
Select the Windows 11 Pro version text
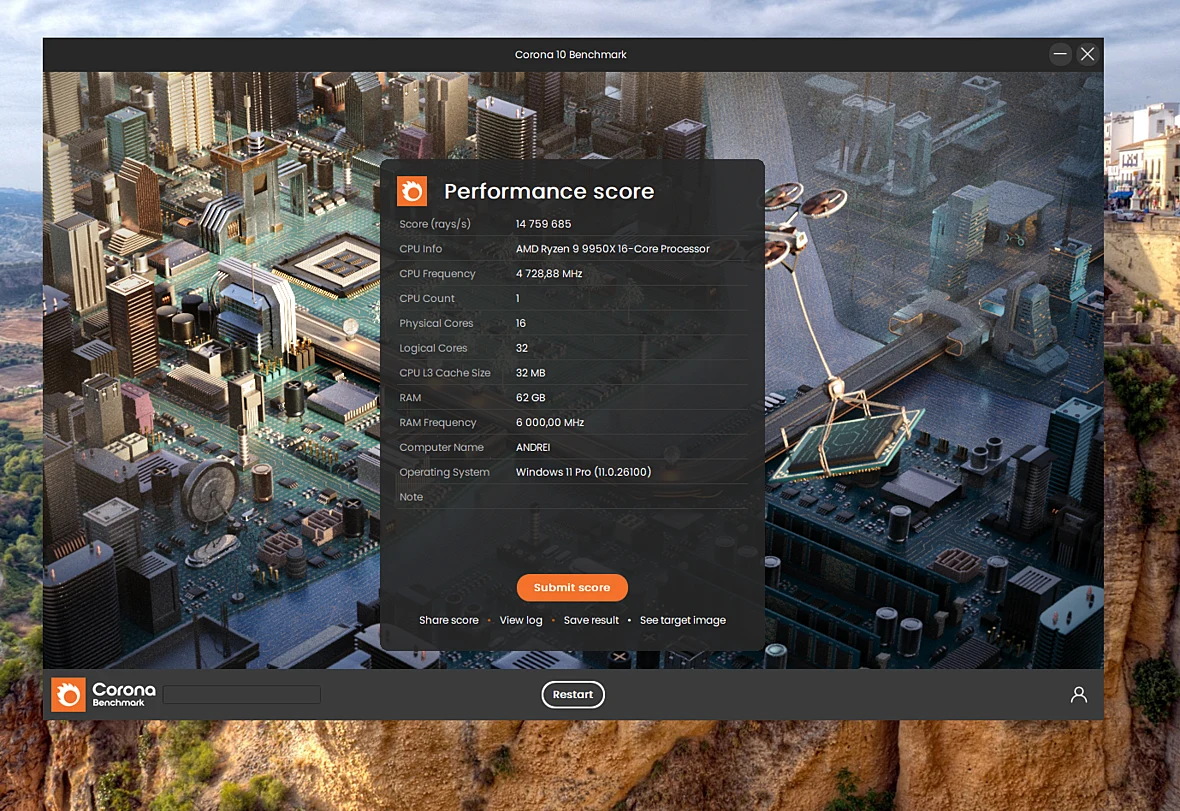[x=583, y=472]
